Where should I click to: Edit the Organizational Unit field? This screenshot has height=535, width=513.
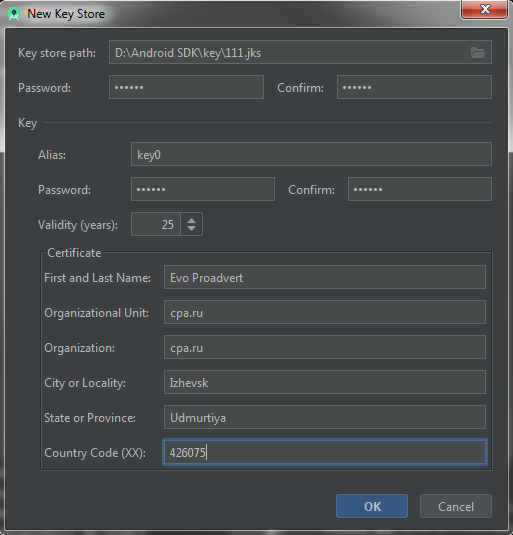click(x=325, y=312)
